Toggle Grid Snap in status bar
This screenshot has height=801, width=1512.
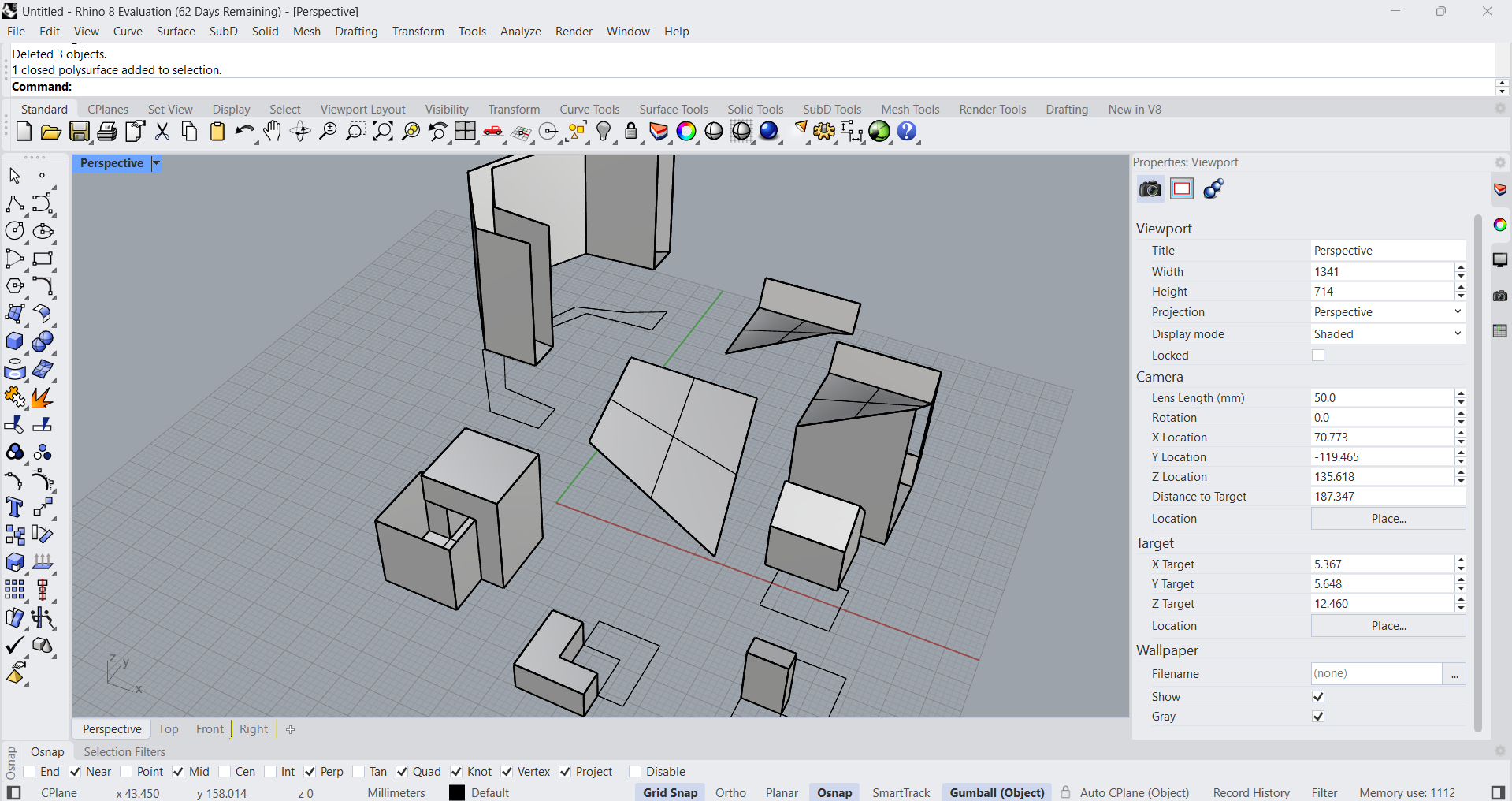click(x=670, y=792)
